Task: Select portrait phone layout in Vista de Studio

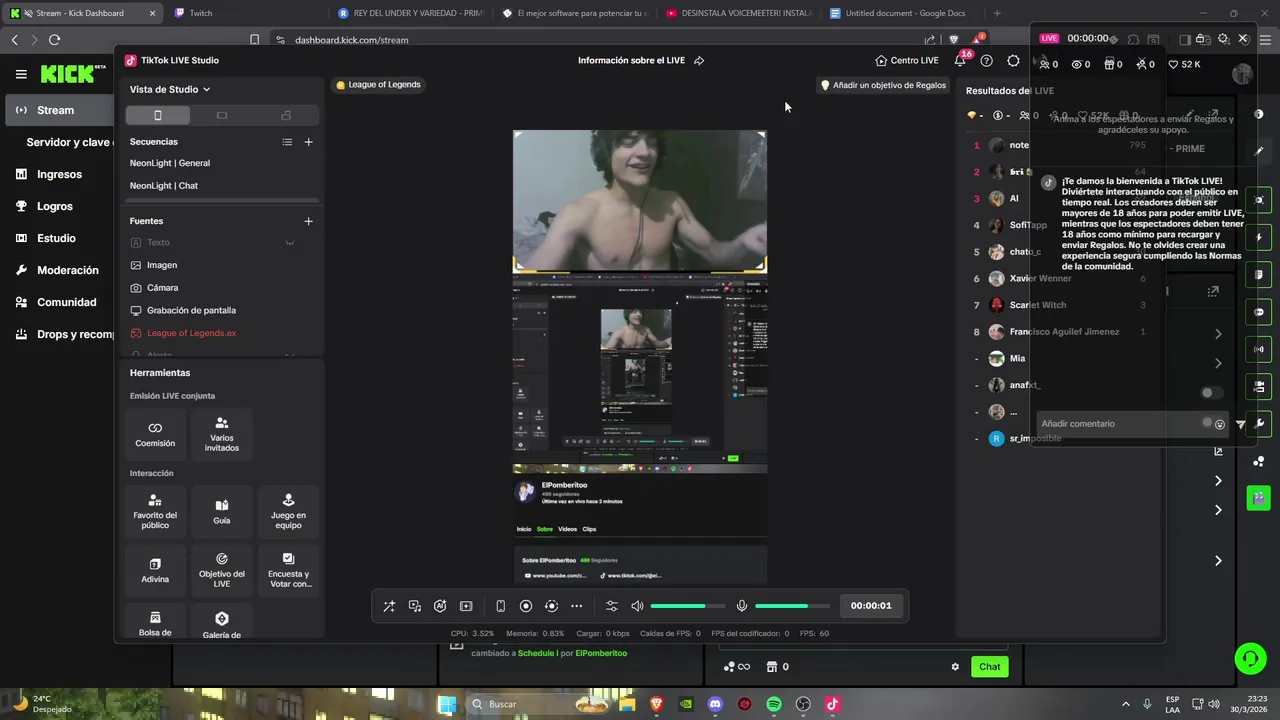Action: (158, 115)
